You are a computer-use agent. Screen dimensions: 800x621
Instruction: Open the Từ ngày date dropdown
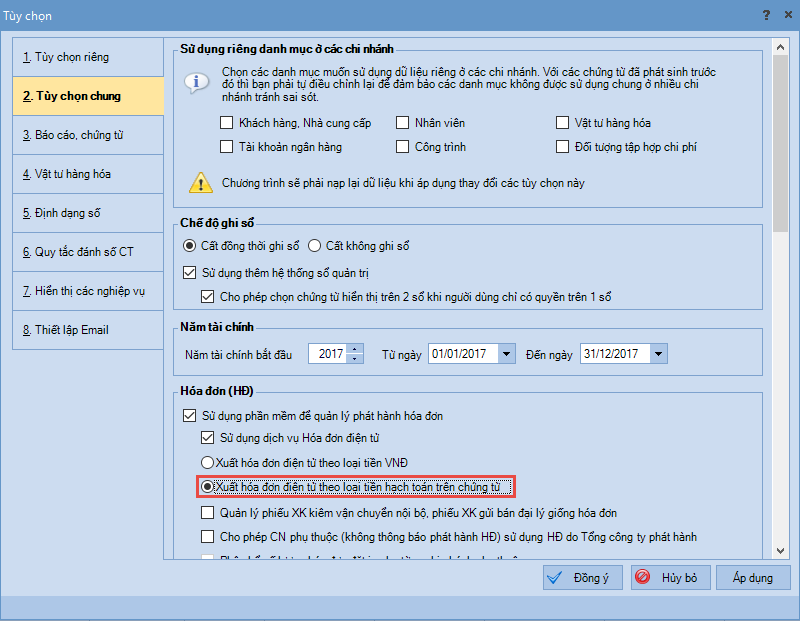pos(506,354)
